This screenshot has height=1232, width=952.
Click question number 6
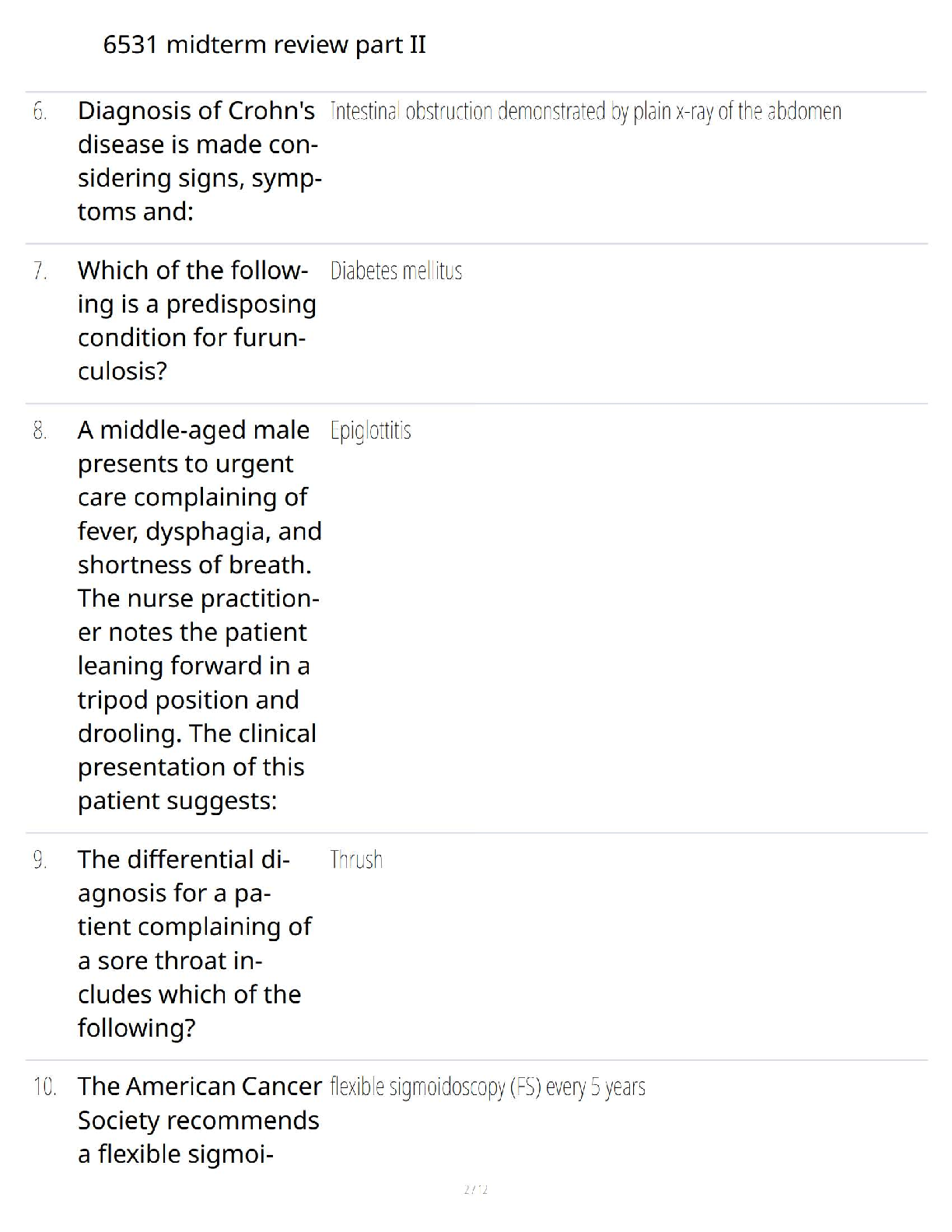click(x=40, y=112)
